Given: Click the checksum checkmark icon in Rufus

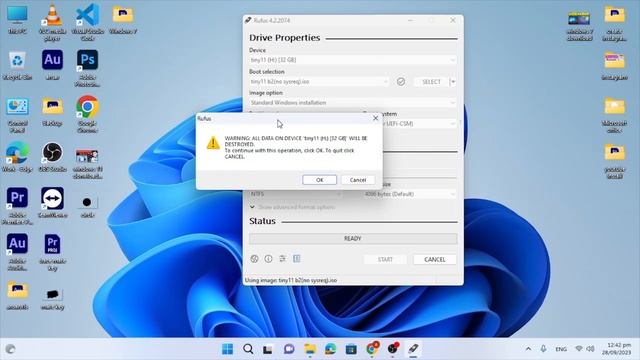Looking at the screenshot, I should point(401,82).
